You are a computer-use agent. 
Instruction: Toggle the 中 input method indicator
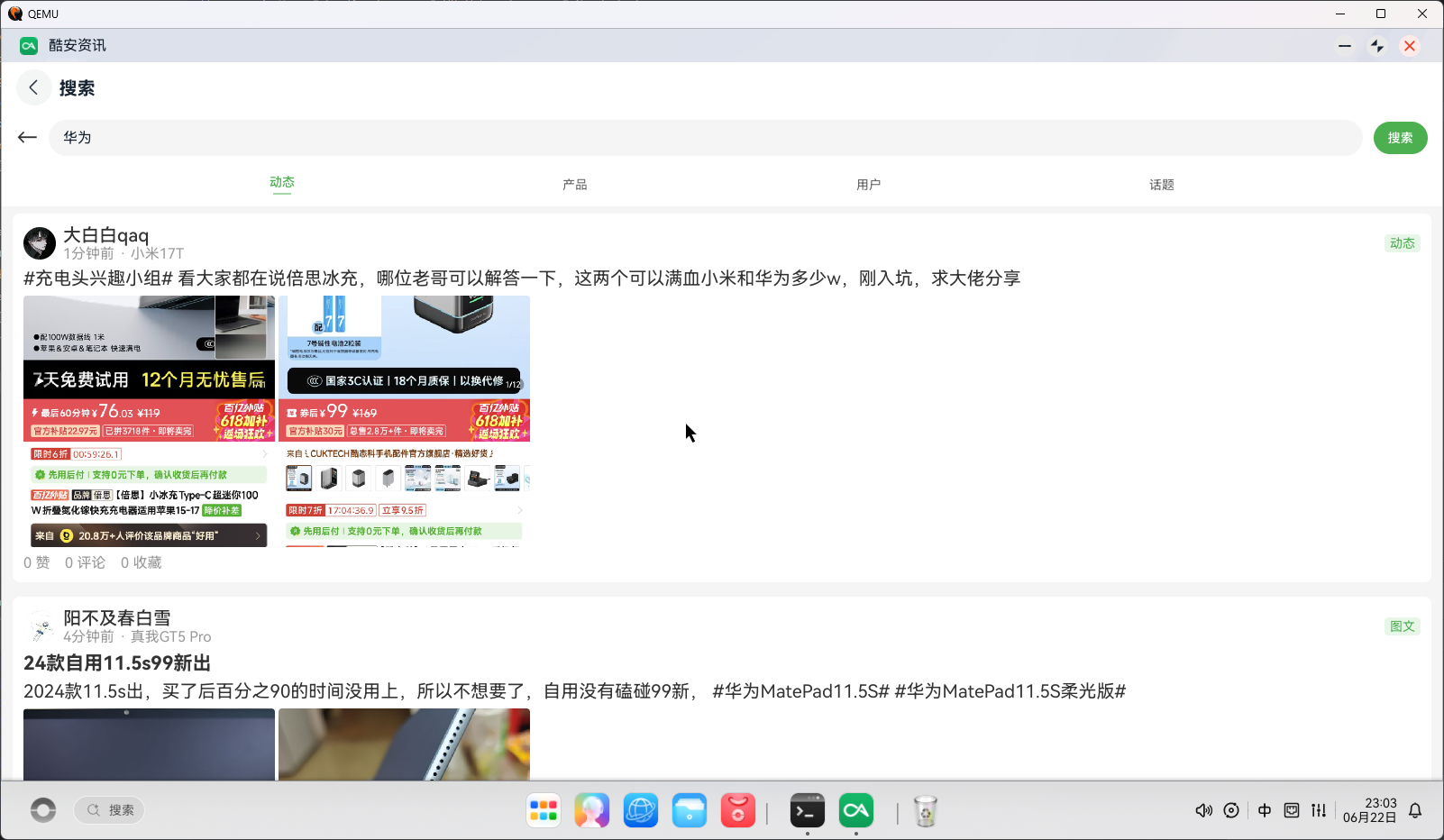click(x=1265, y=810)
